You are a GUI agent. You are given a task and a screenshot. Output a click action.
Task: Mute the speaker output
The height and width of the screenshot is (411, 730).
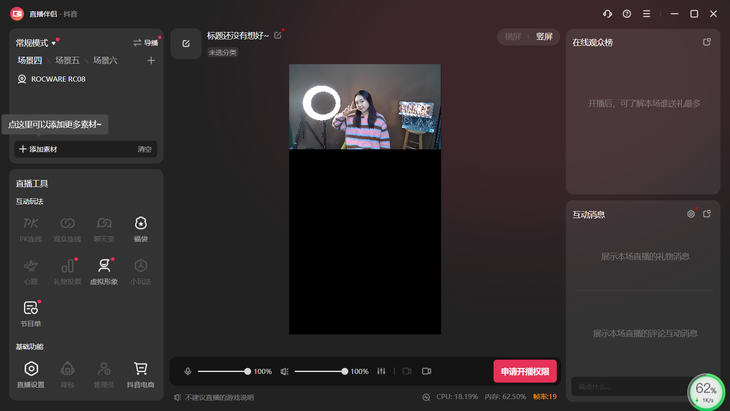285,371
